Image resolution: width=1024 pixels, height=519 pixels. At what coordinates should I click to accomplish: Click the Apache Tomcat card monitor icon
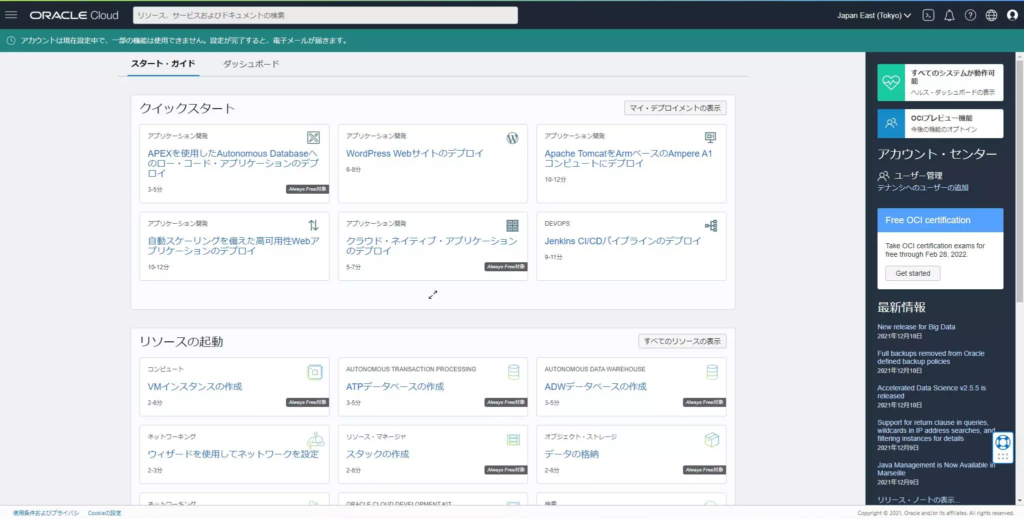coord(711,137)
